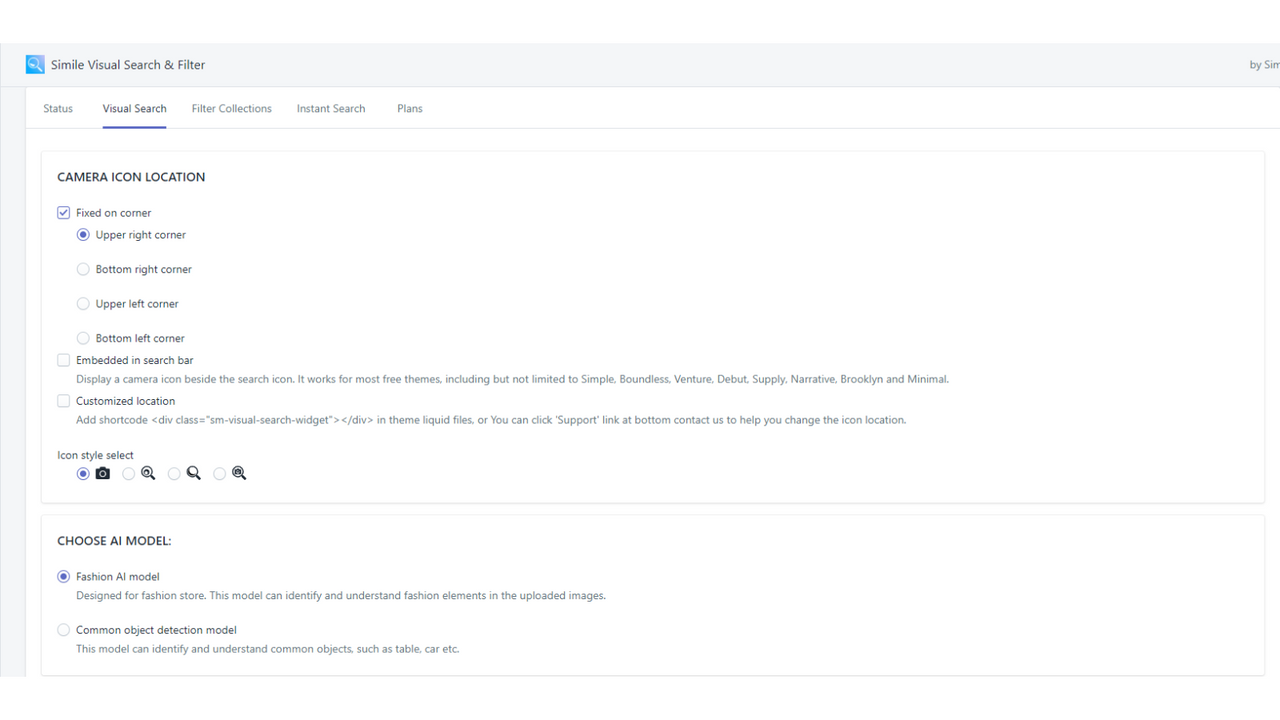The width and height of the screenshot is (1280, 720).
Task: Choose the magnifier-with-dot icon style
Action: (128, 473)
